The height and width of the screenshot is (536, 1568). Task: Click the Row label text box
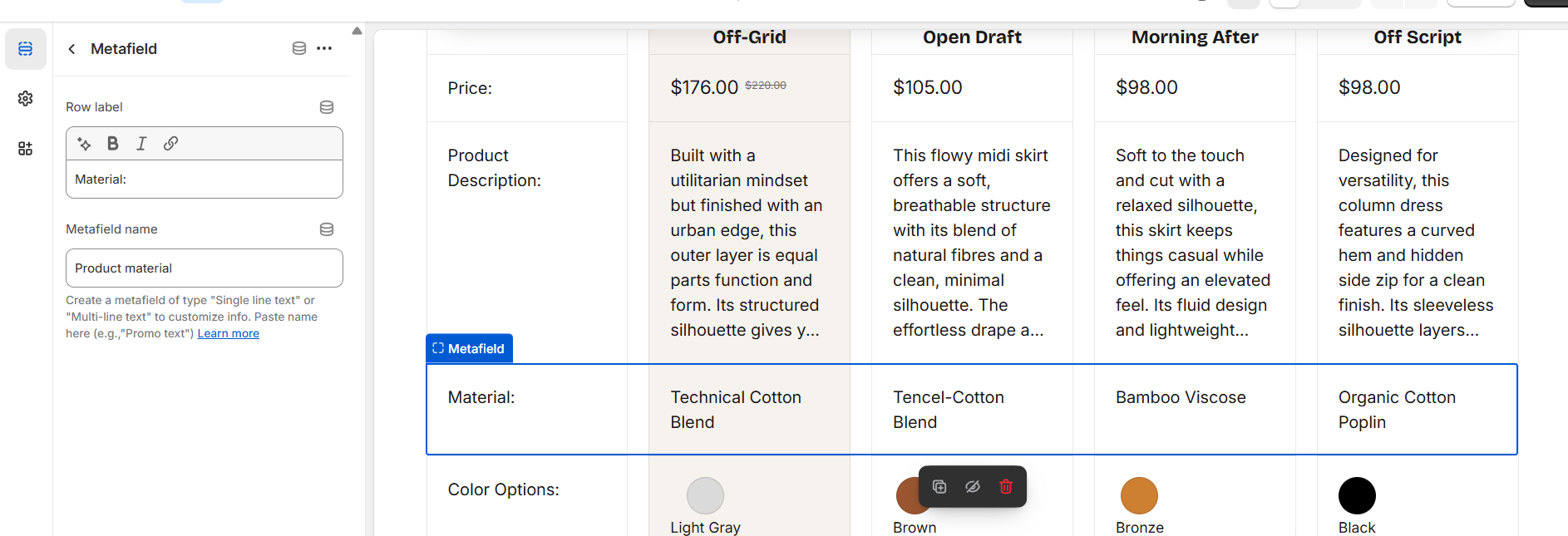(205, 179)
